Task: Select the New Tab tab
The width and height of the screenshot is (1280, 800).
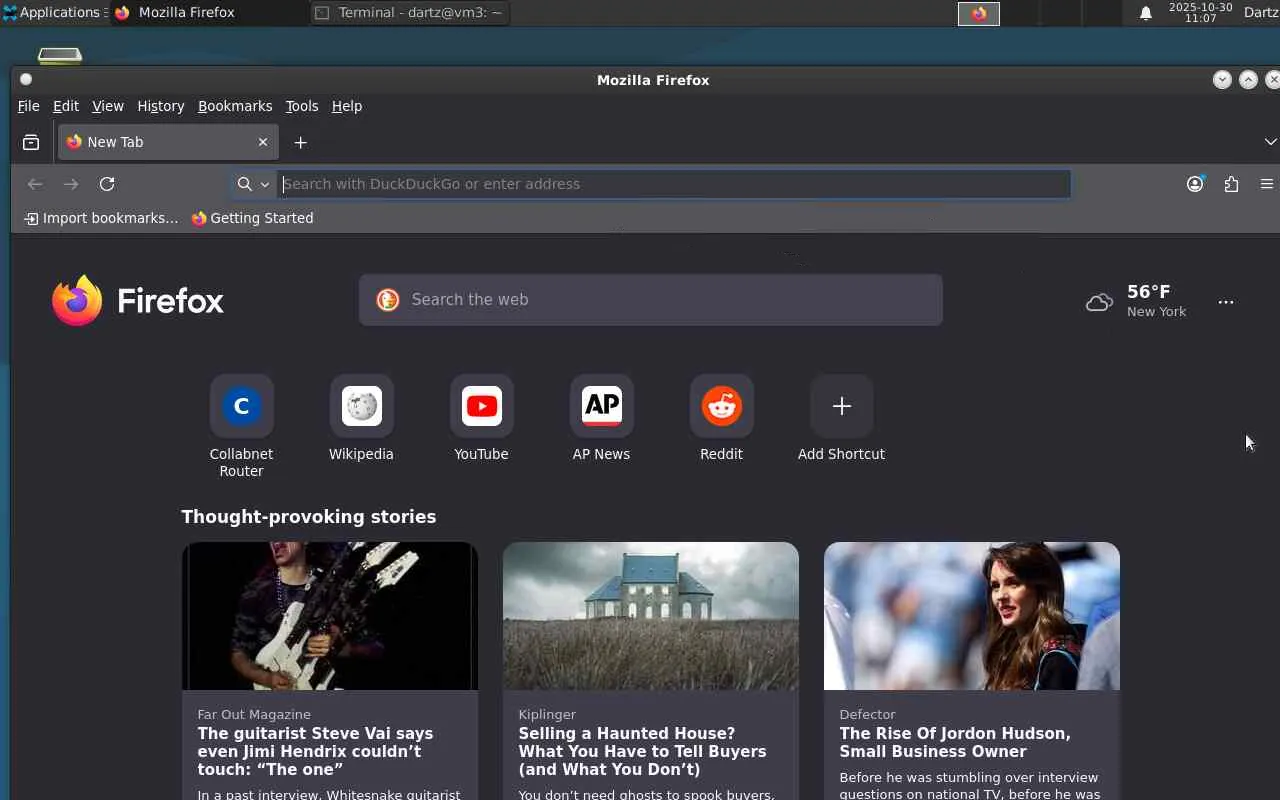Action: point(168,142)
